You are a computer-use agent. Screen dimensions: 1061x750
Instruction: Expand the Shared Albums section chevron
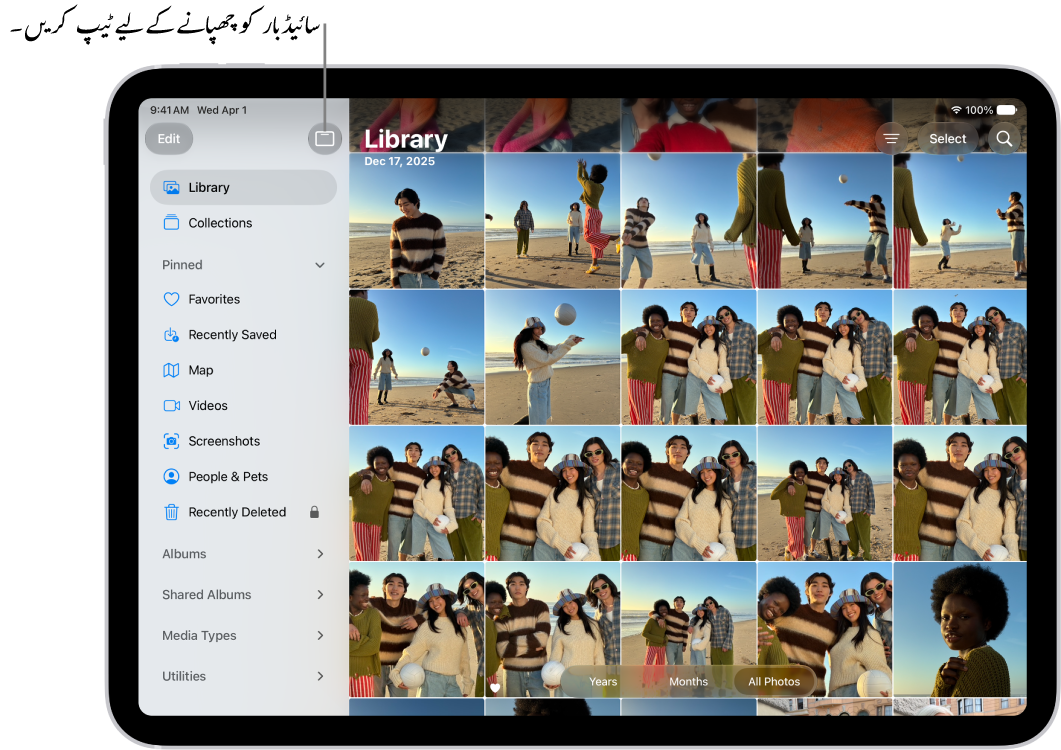320,594
